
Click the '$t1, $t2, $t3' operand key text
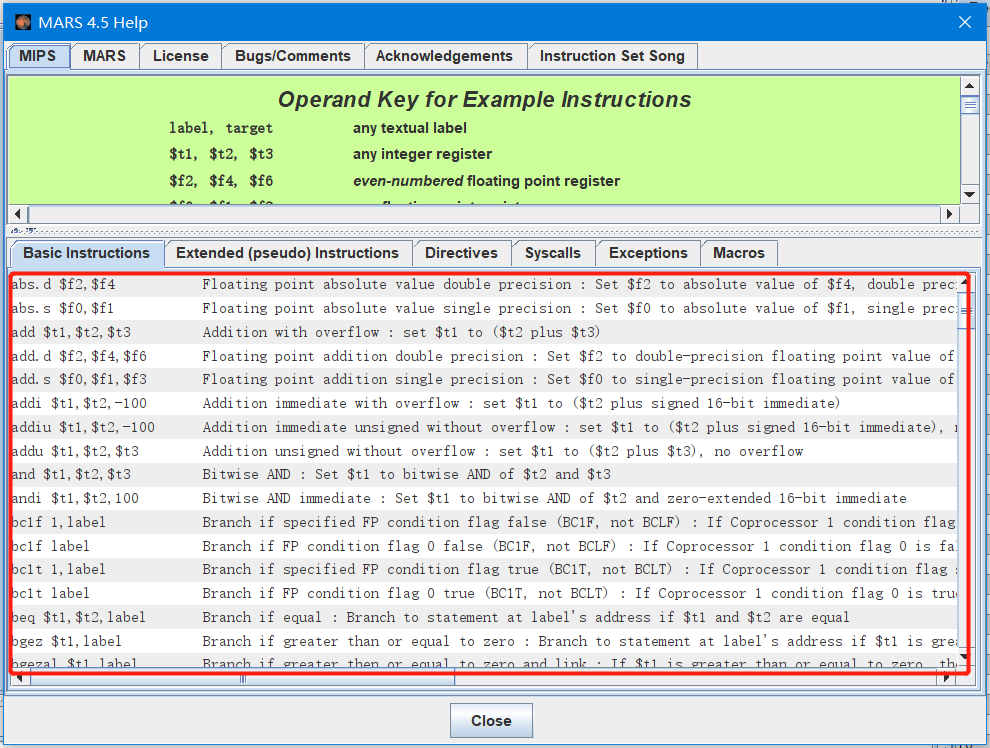coord(221,155)
